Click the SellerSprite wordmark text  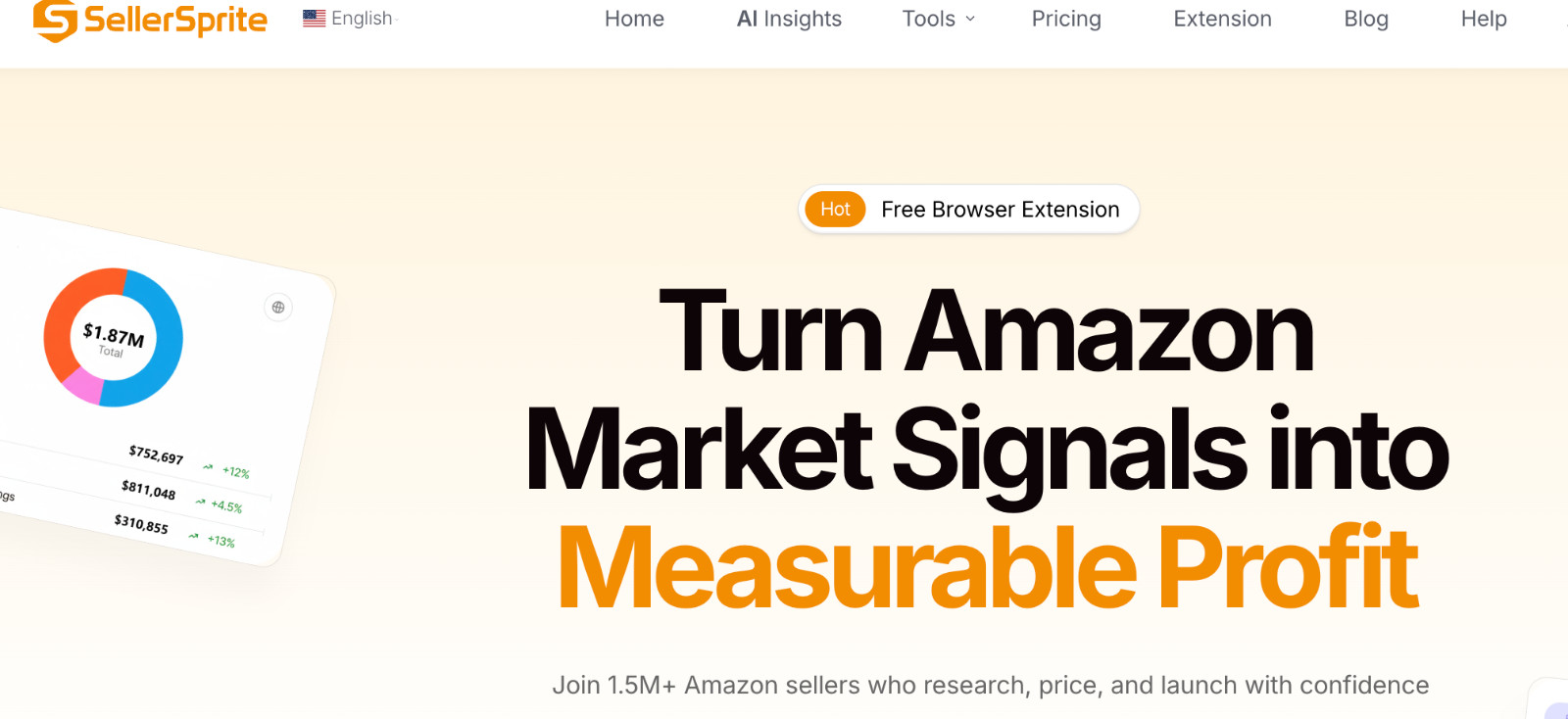pos(175,21)
